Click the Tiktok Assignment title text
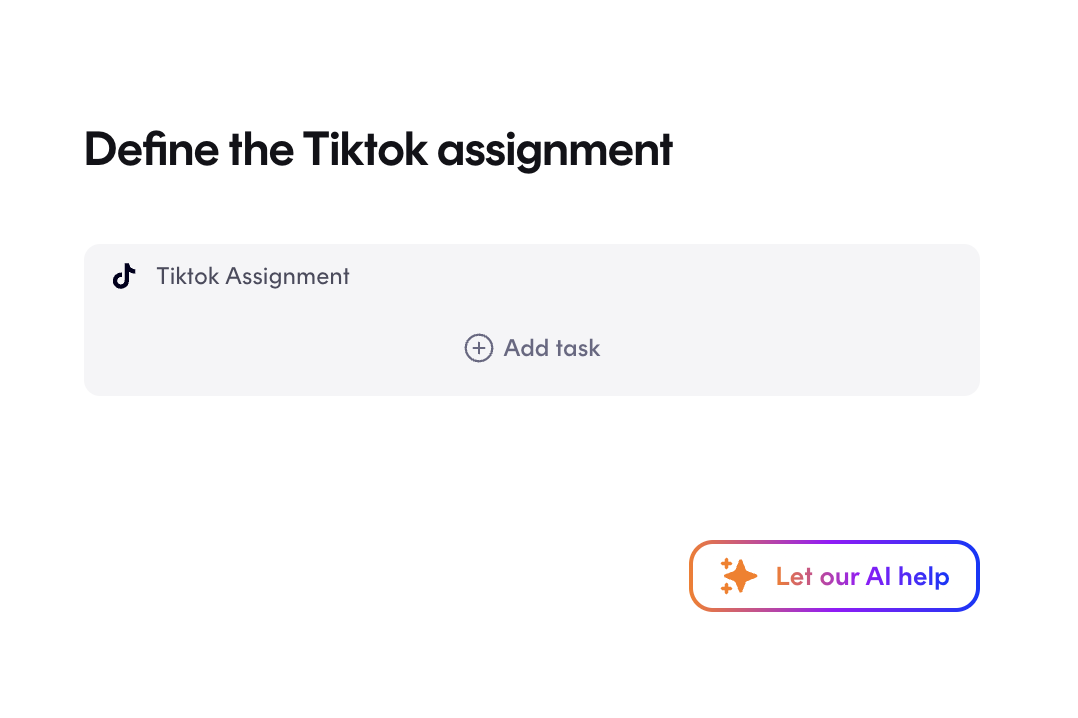1078x718 pixels. pos(253,276)
